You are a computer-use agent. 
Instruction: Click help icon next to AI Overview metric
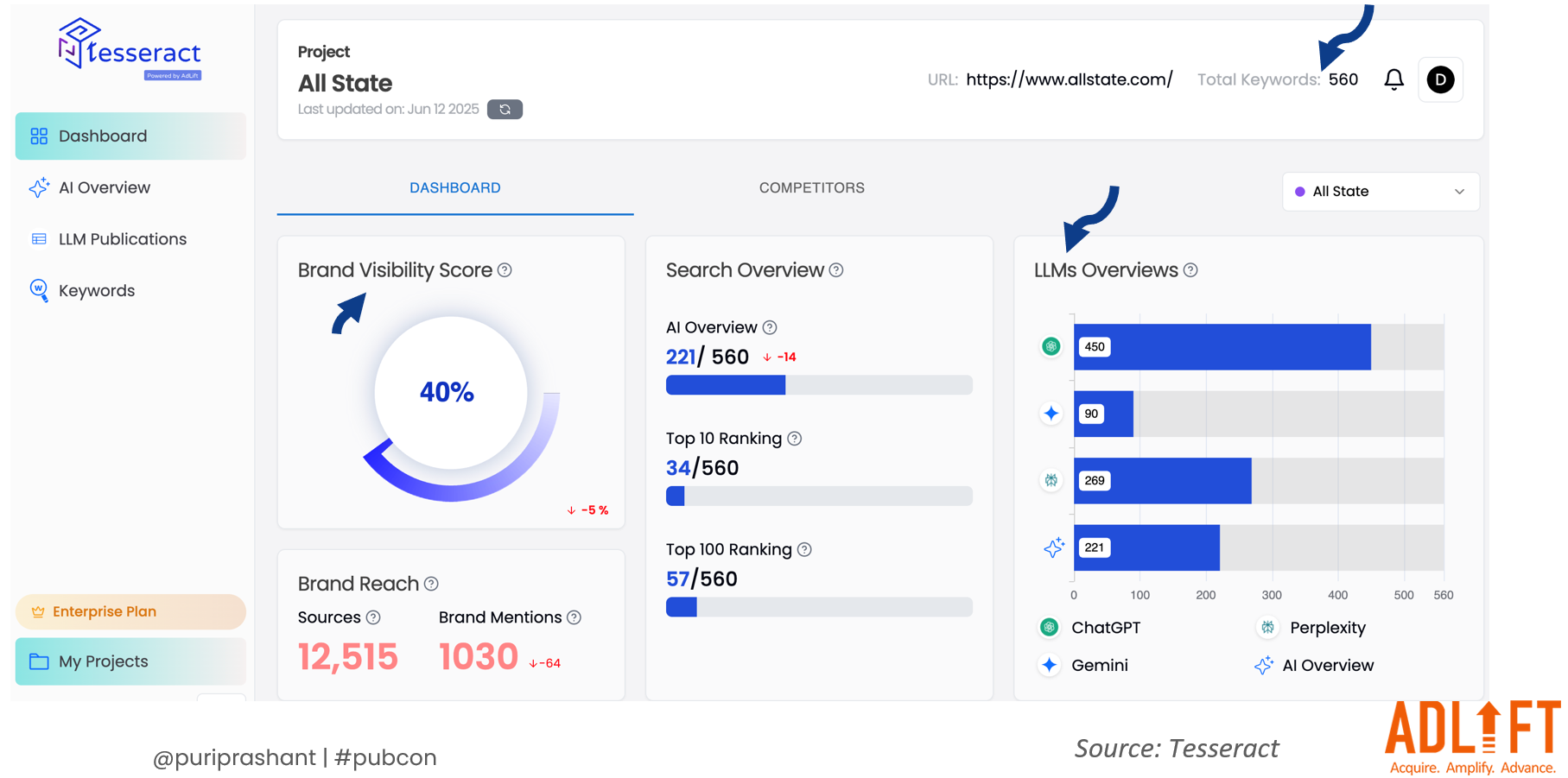pos(770,327)
